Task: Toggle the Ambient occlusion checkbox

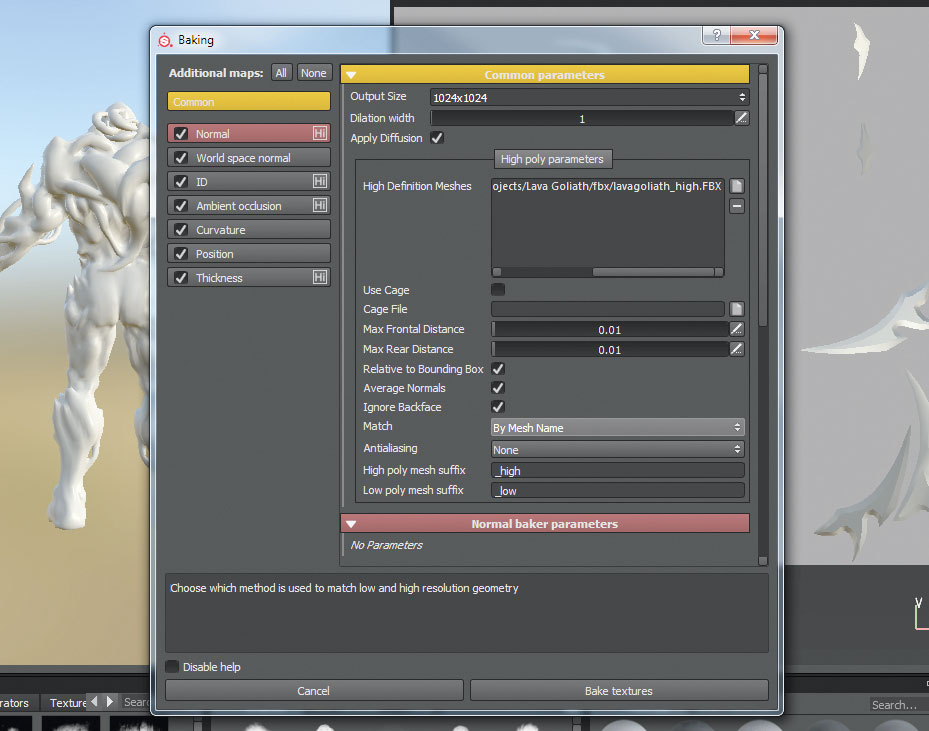Action: [181, 206]
